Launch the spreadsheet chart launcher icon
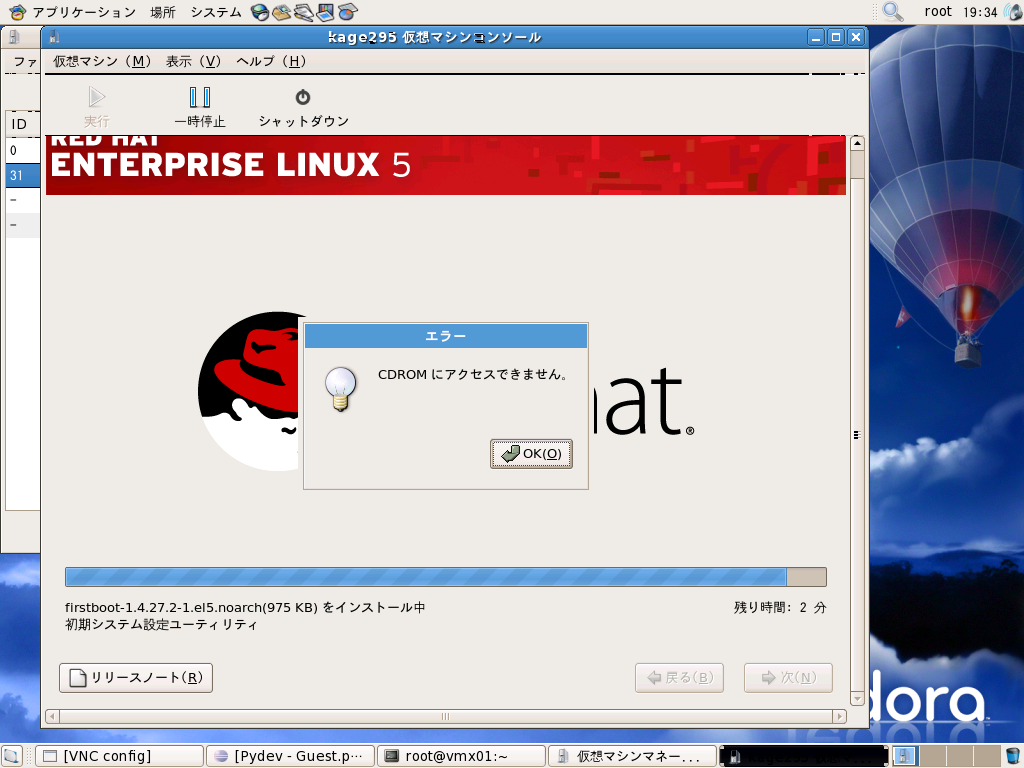The width and height of the screenshot is (1024, 768). click(x=347, y=12)
